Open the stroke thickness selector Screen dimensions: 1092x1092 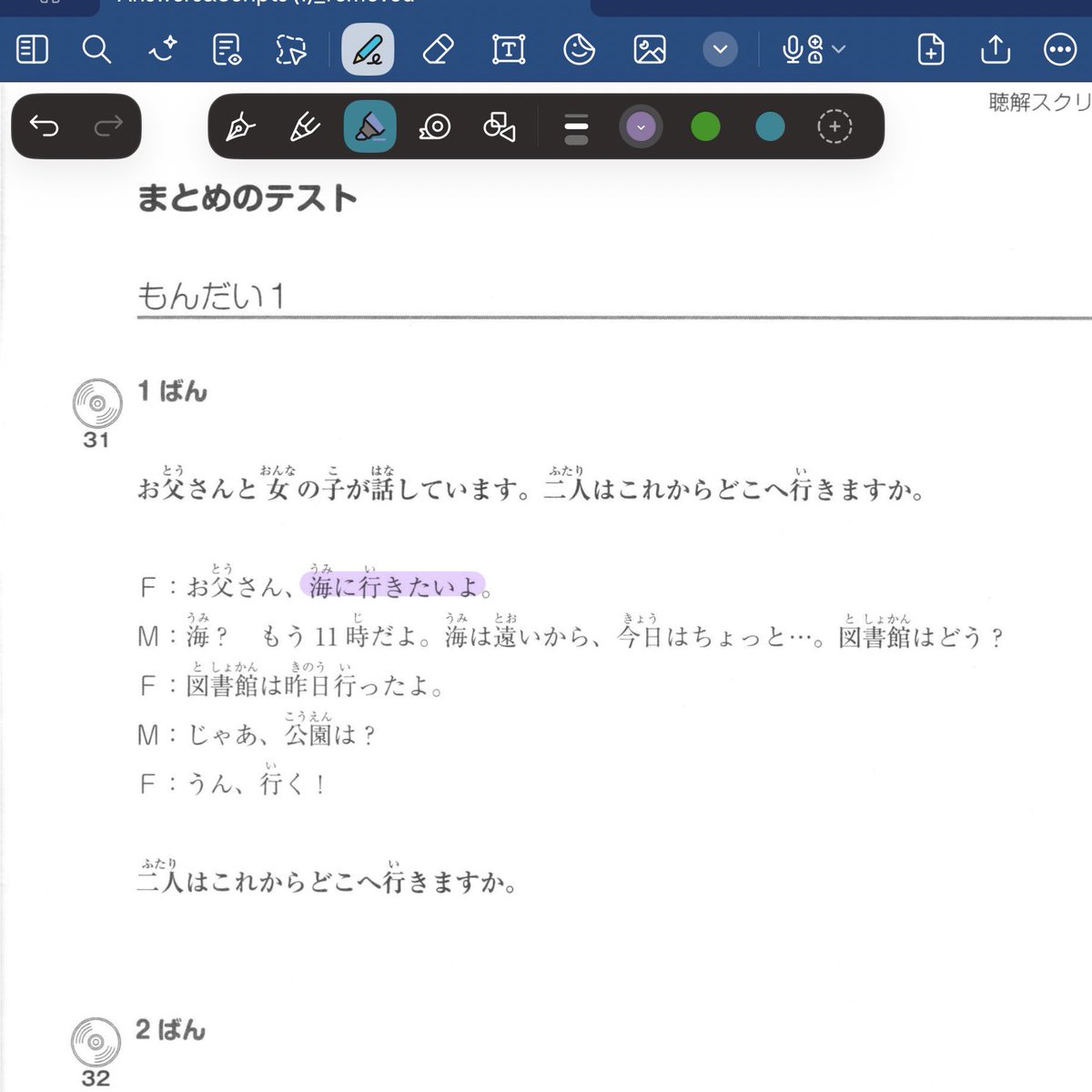click(576, 127)
